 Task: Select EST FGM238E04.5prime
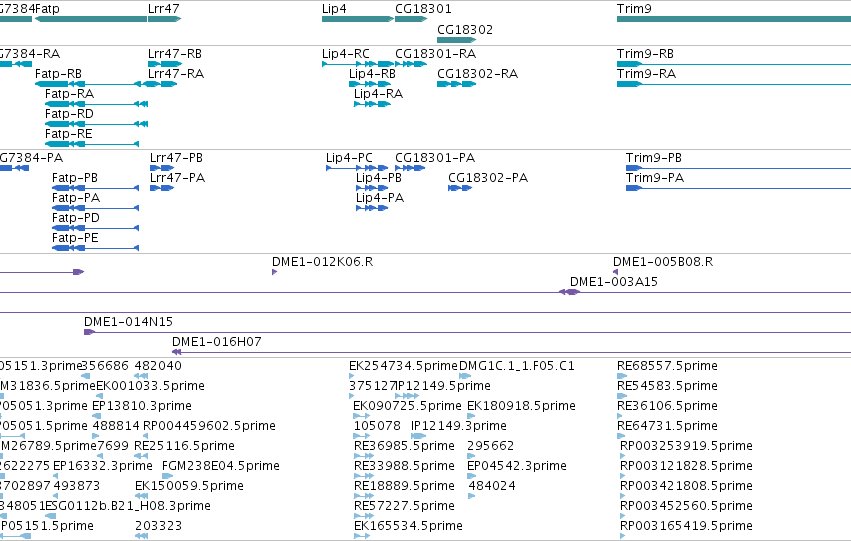(221, 467)
